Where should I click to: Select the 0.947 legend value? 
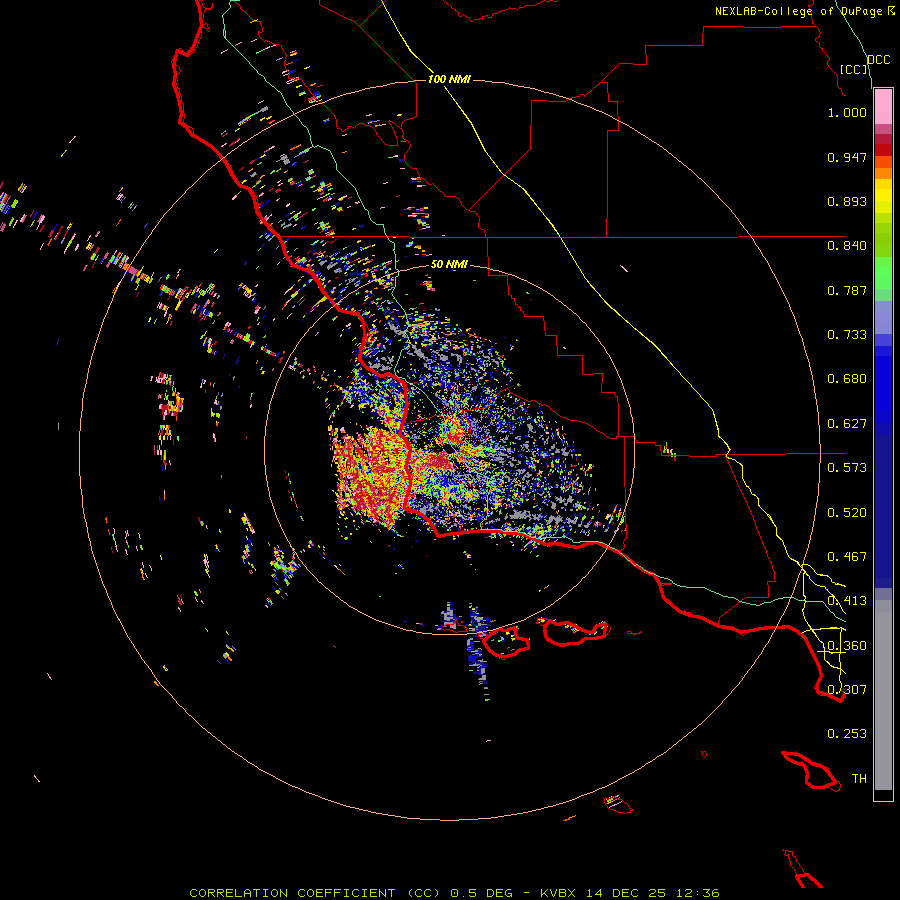pyautogui.click(x=847, y=157)
